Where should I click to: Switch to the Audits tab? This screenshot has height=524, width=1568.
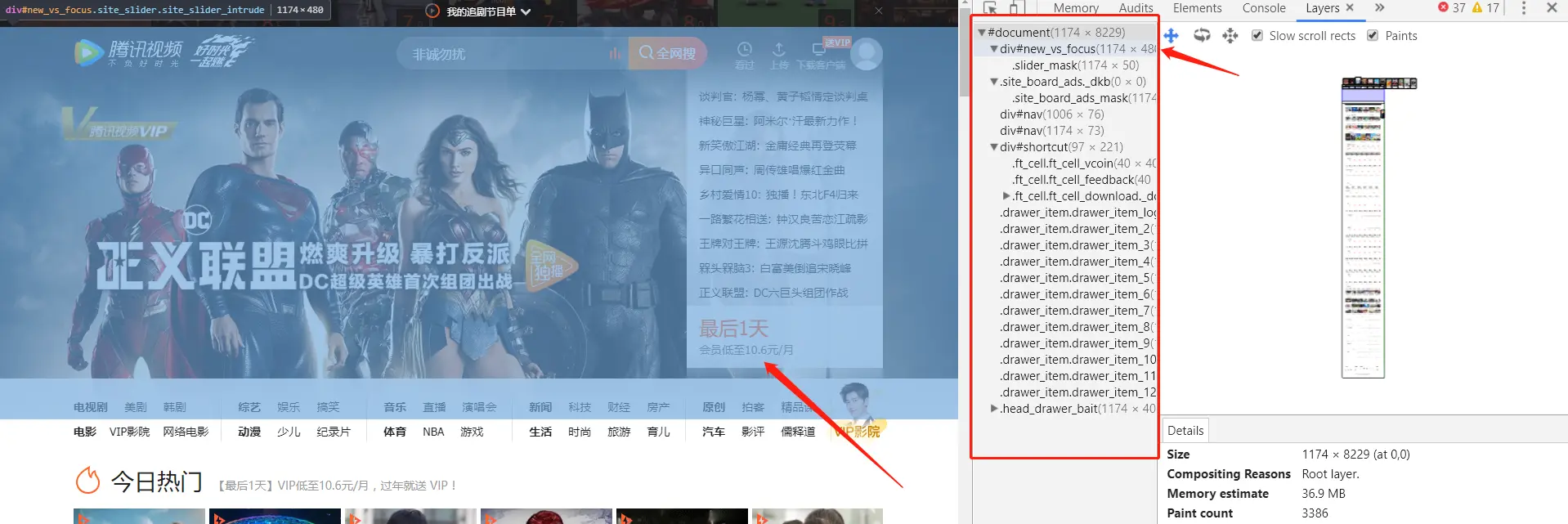[1136, 7]
